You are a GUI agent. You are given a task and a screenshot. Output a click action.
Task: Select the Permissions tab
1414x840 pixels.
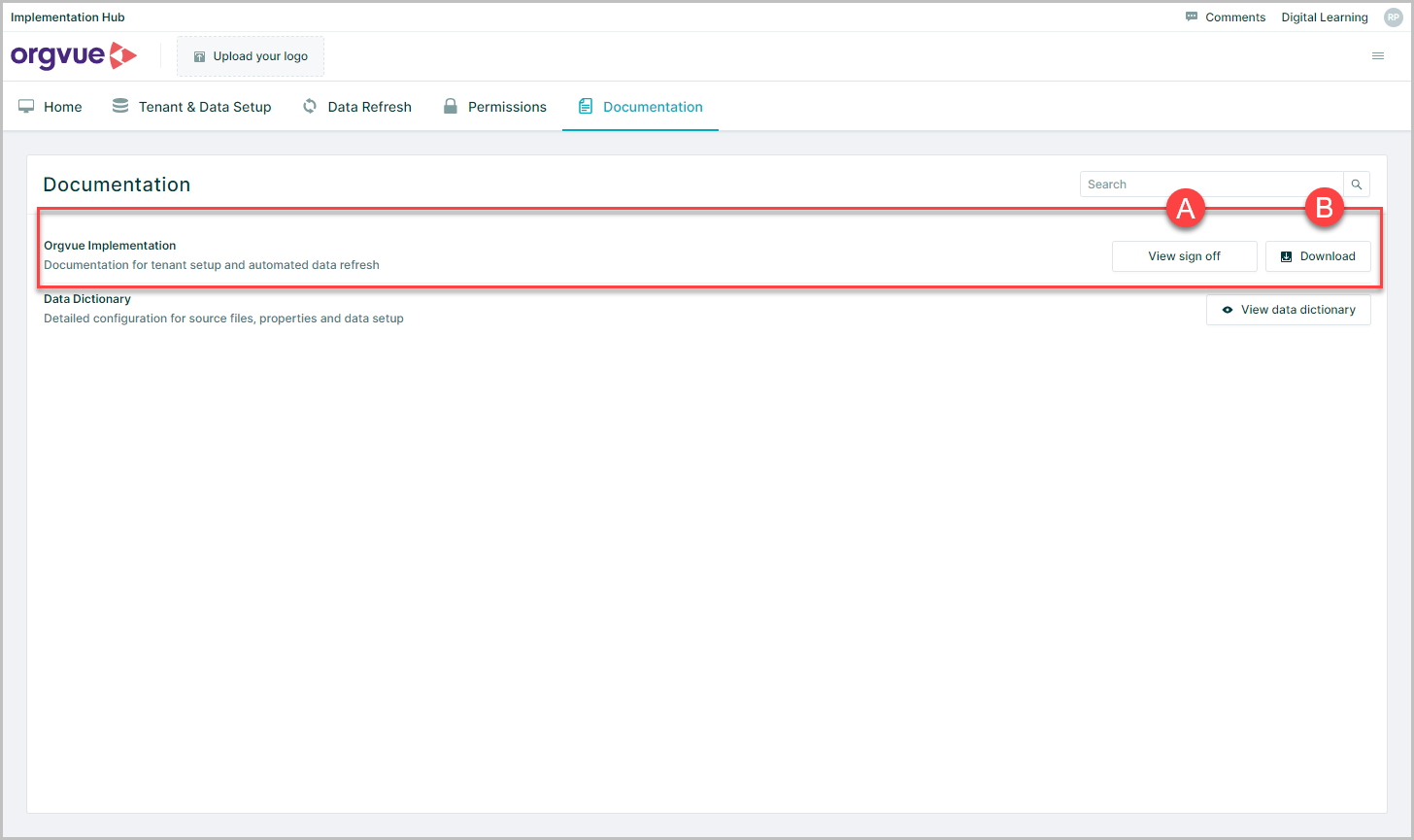495,107
